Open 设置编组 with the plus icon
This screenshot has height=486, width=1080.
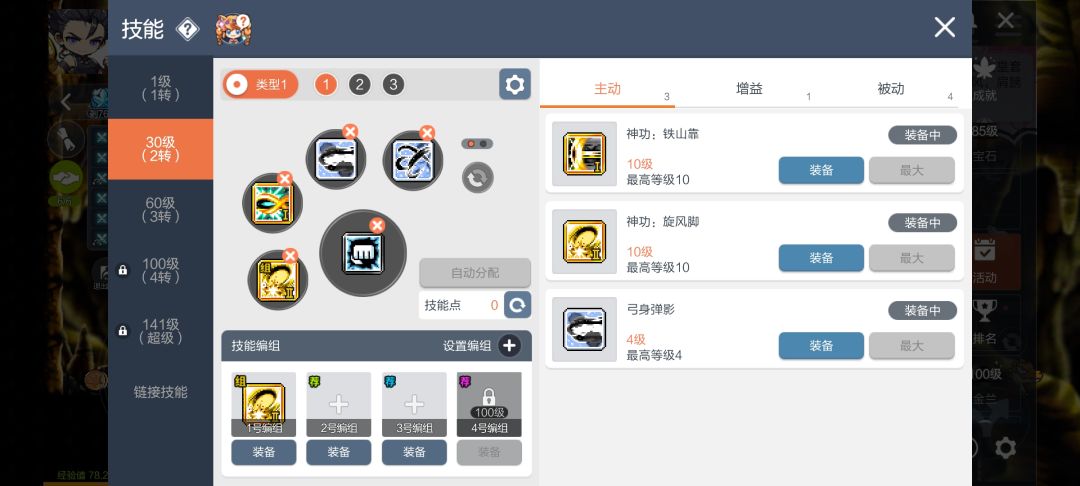coord(509,346)
